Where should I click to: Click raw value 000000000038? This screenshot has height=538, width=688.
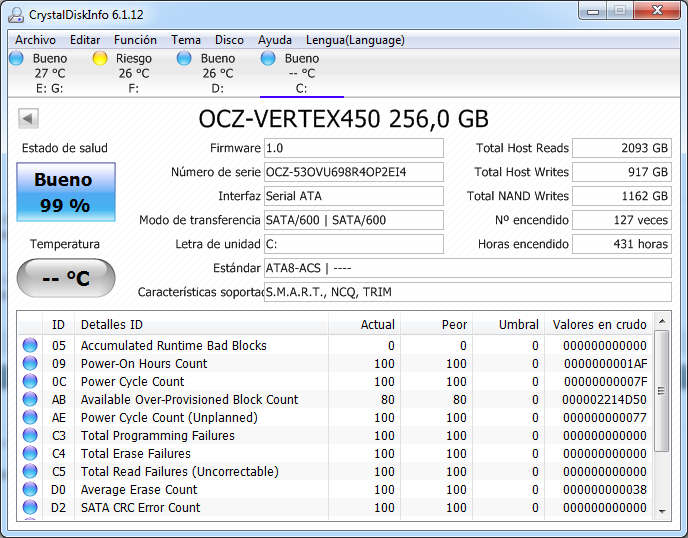click(x=605, y=489)
